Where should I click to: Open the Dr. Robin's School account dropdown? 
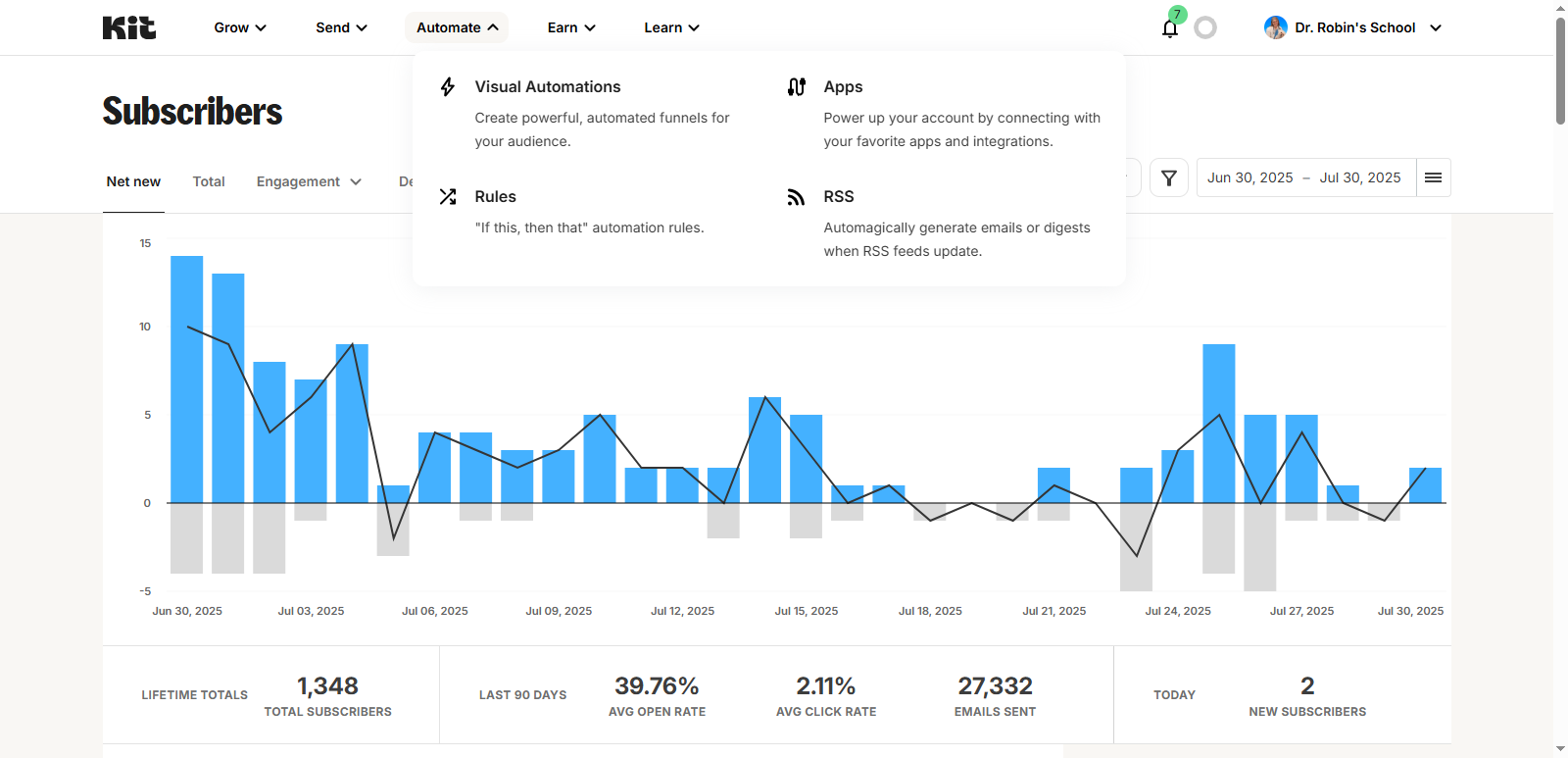pos(1435,27)
